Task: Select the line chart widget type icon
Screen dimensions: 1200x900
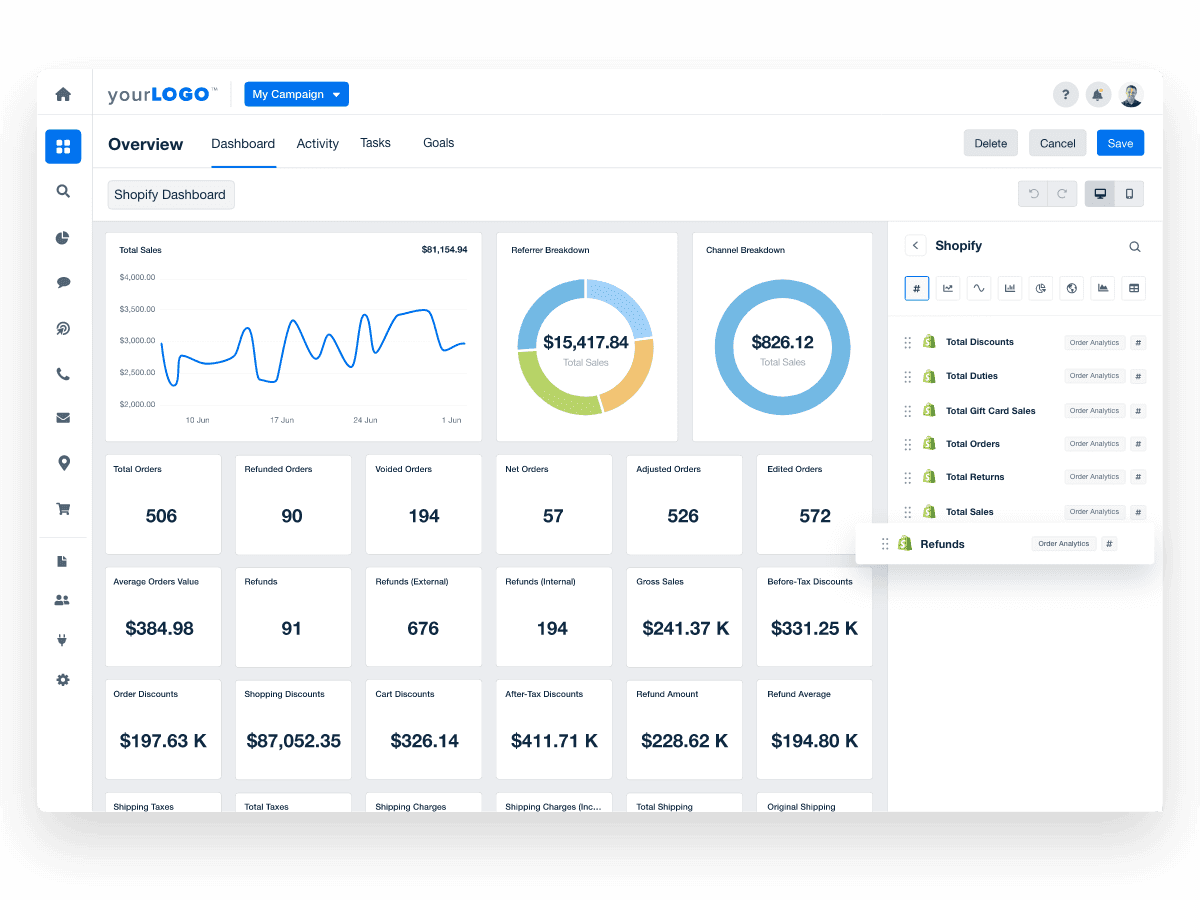Action: 948,288
